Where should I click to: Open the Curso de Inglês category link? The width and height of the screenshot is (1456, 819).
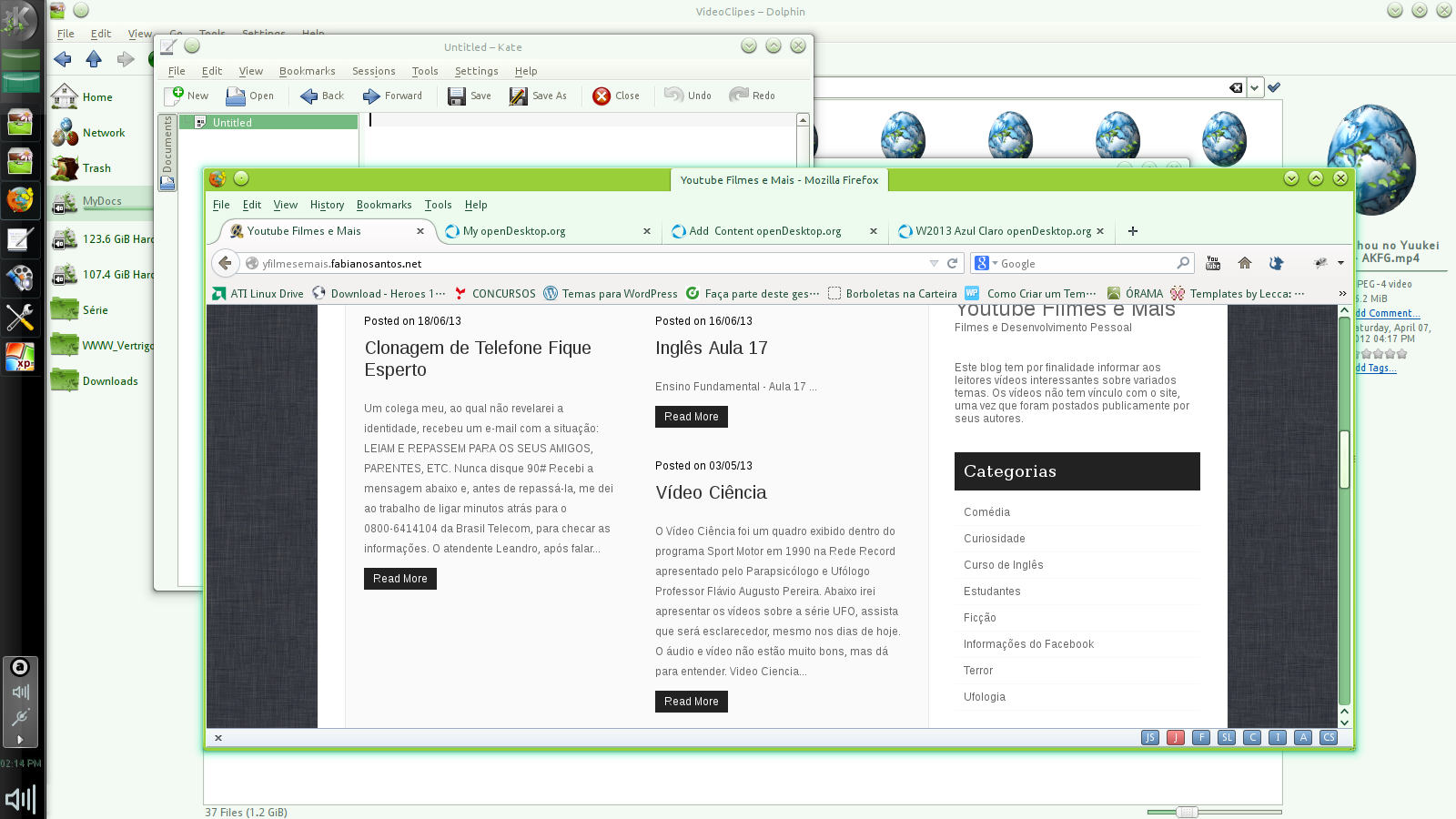coord(1003,565)
